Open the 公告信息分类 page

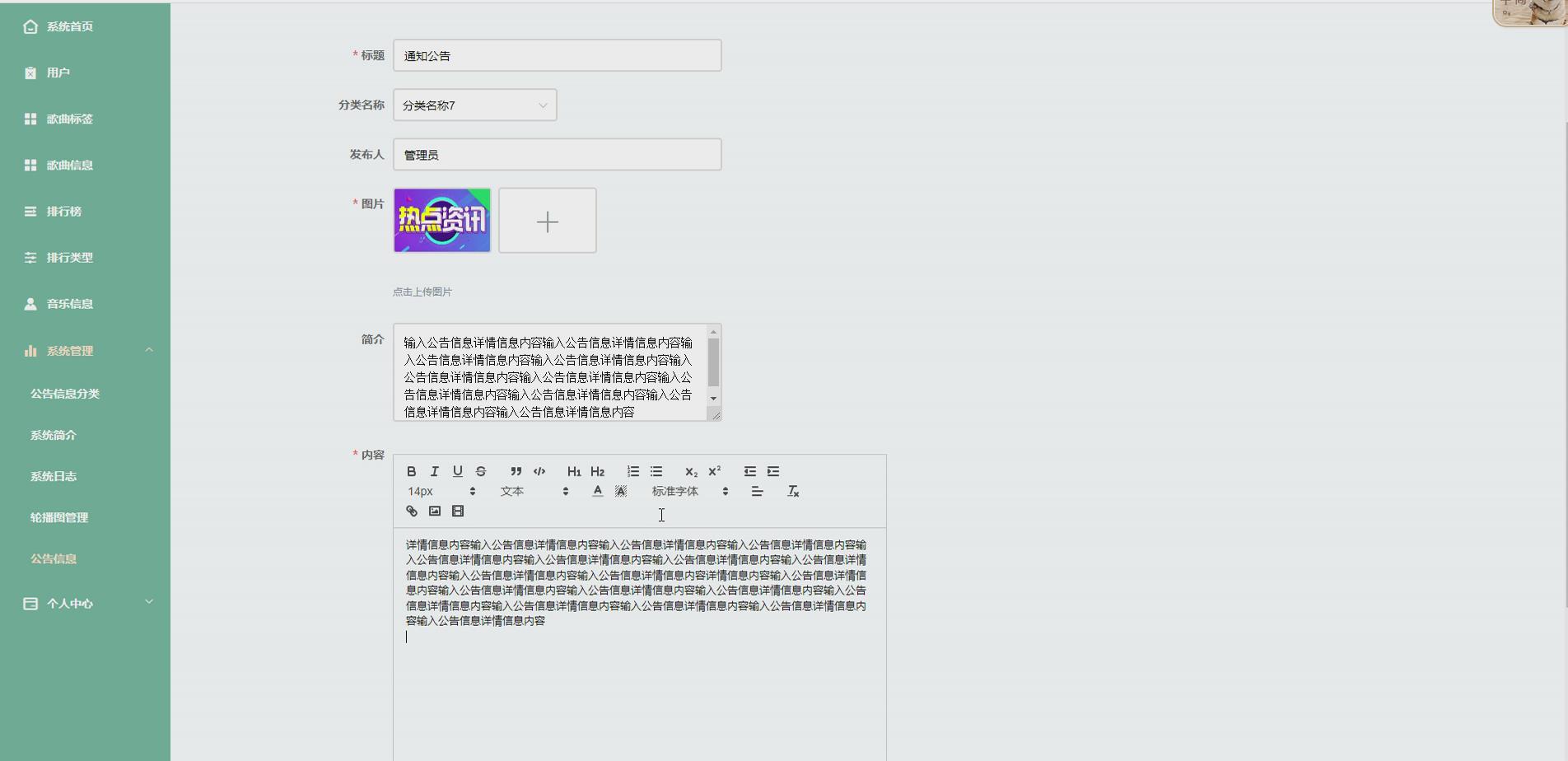[65, 393]
